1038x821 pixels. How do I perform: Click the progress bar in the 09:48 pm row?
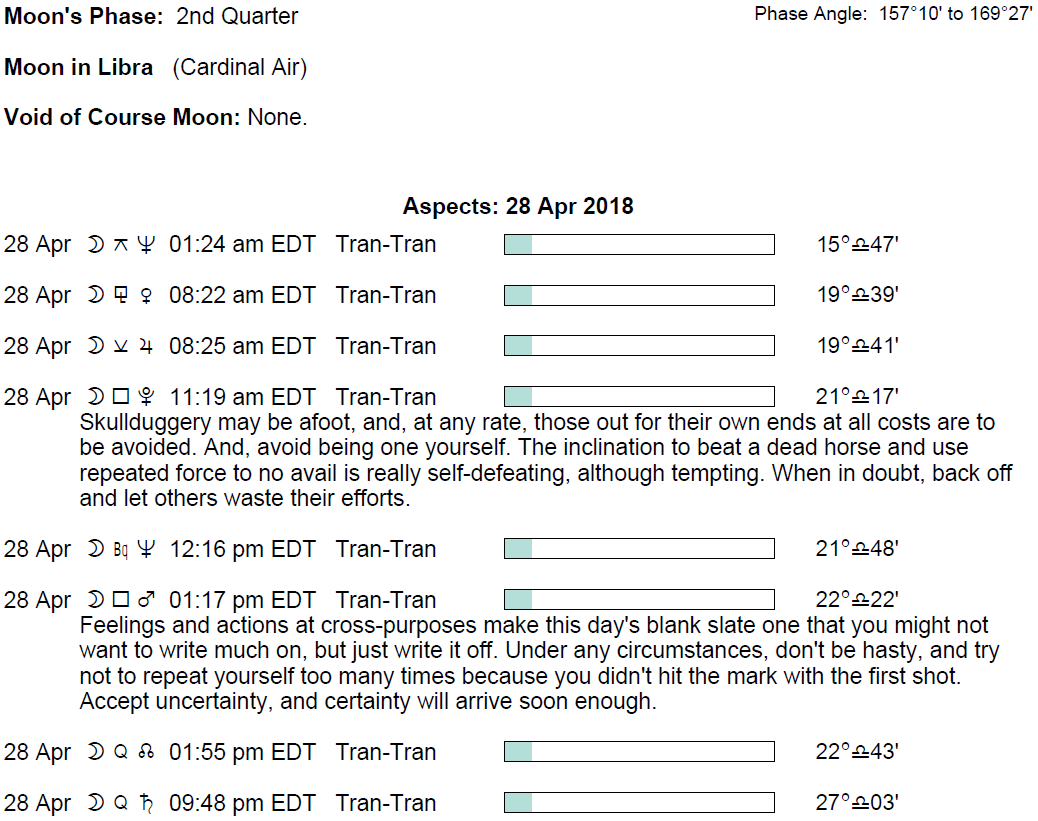(639, 803)
